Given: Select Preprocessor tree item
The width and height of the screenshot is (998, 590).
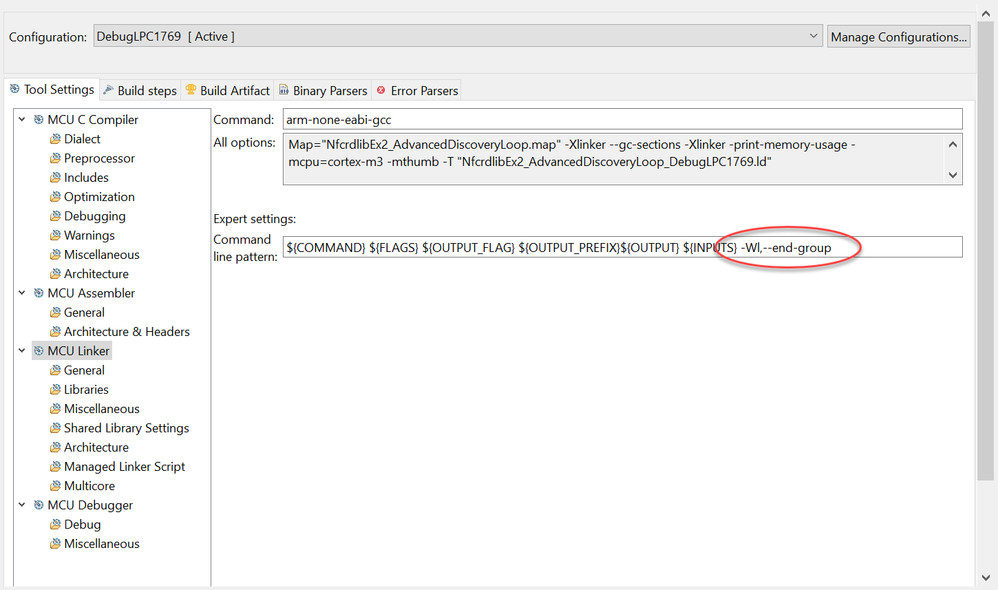Looking at the screenshot, I should click(x=99, y=158).
